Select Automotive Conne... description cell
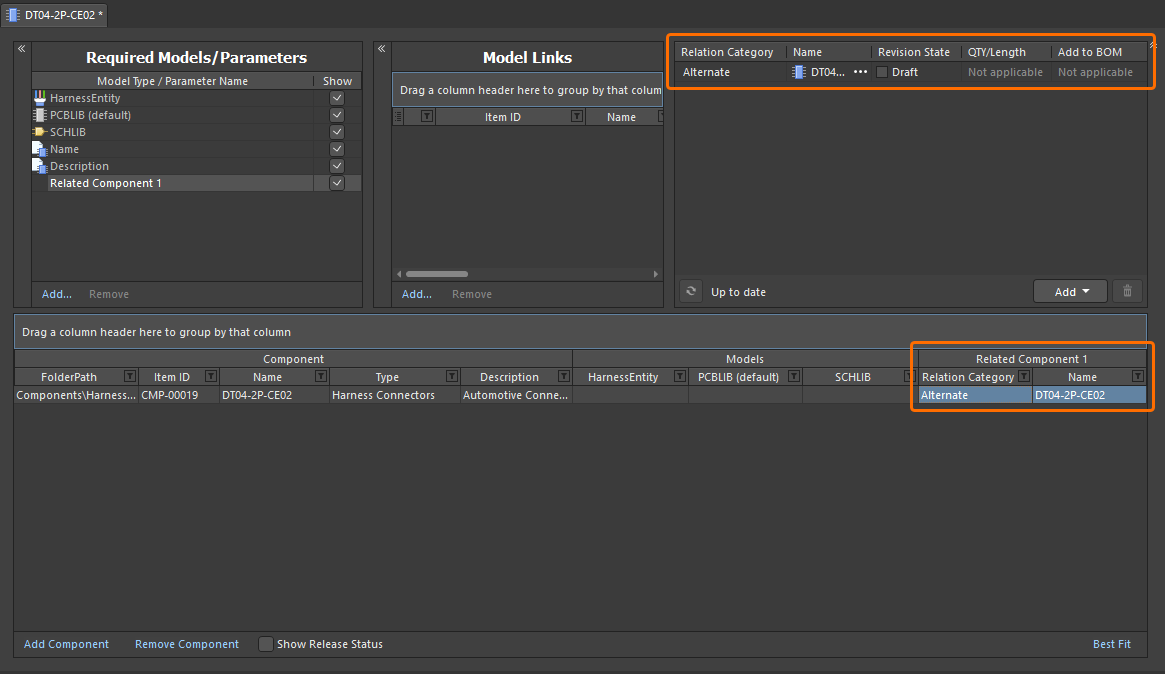The image size is (1165, 674). (516, 395)
